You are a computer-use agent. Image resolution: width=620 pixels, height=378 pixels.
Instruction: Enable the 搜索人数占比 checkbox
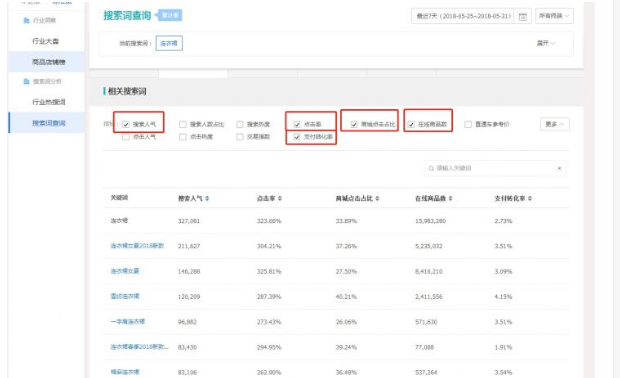coord(183,124)
